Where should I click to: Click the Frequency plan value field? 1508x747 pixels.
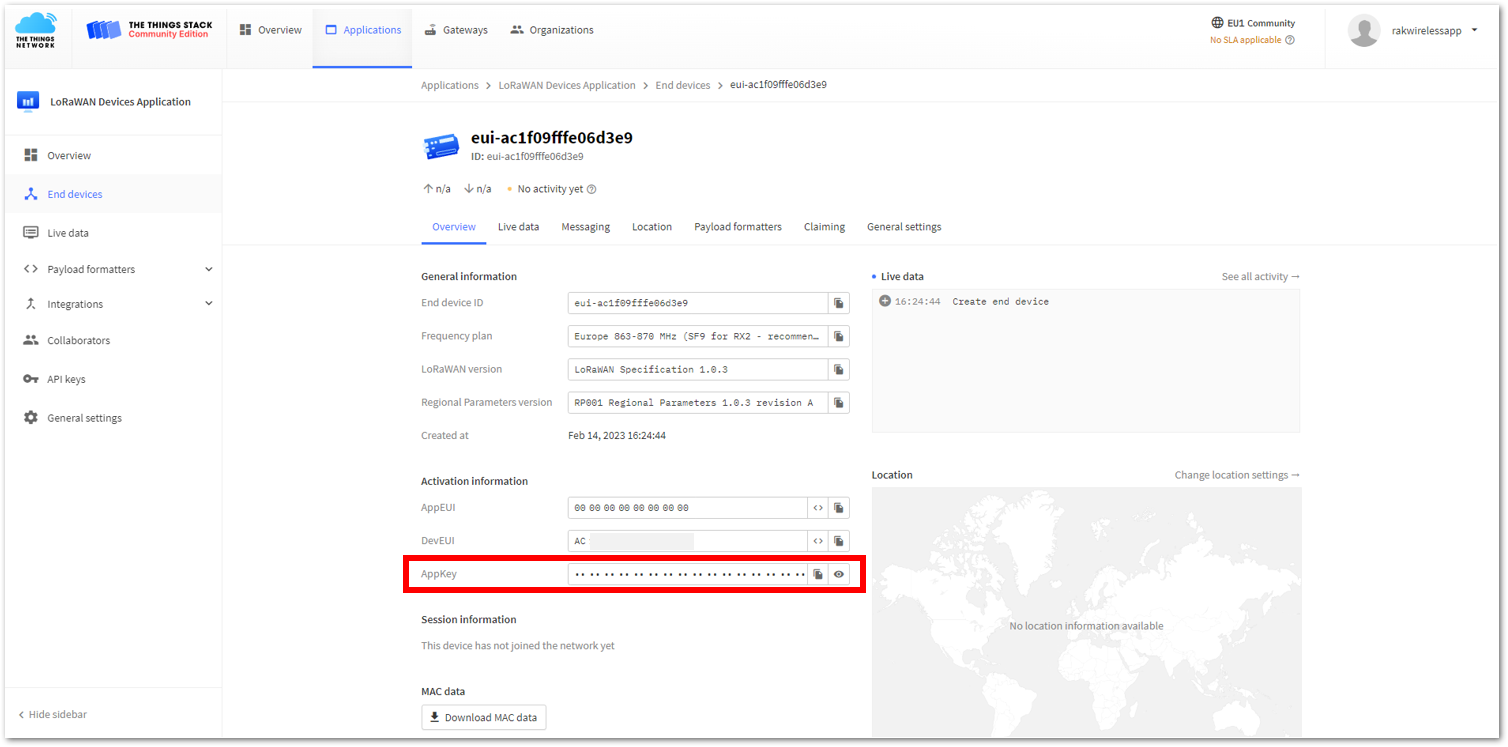click(x=698, y=336)
